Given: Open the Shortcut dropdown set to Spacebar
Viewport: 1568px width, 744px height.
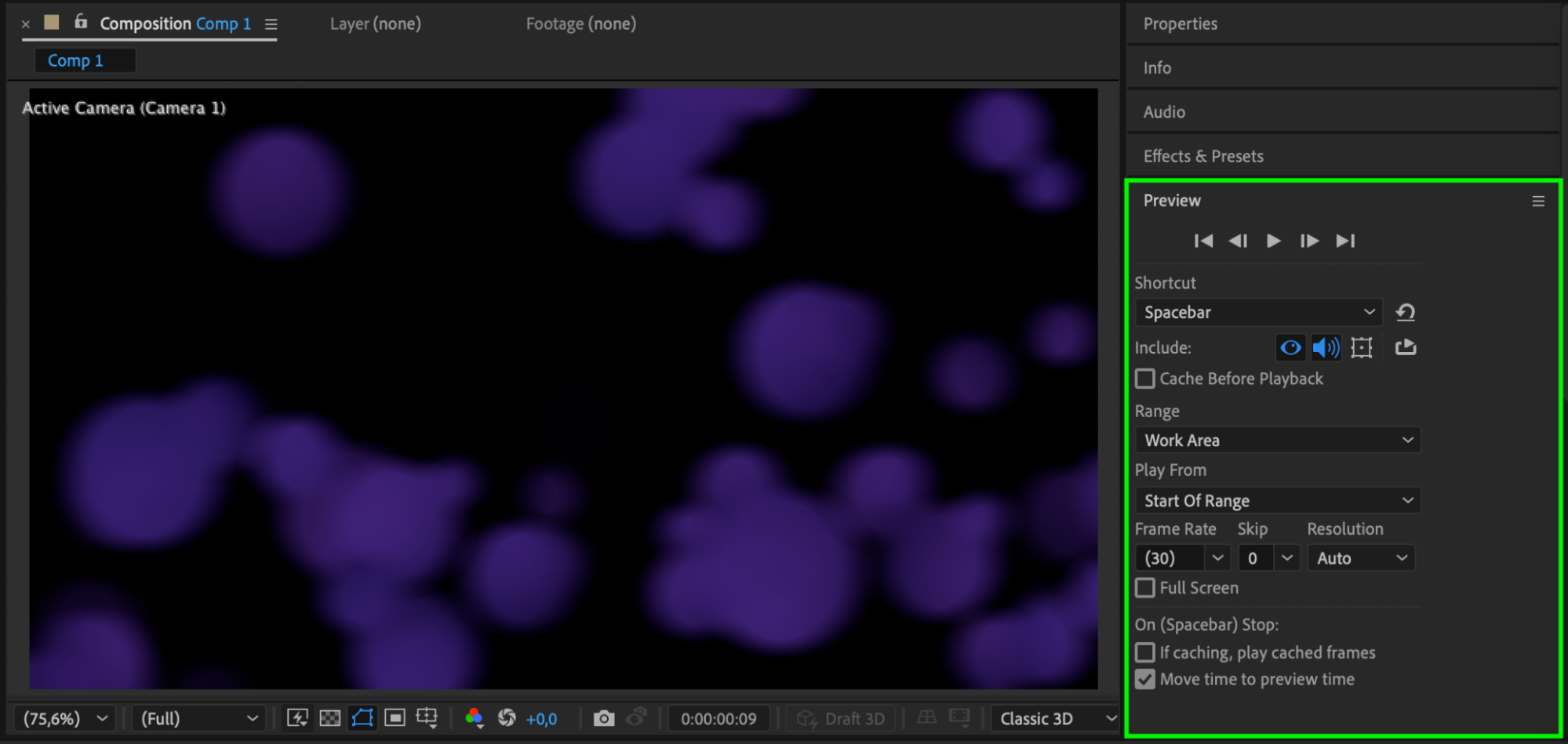Looking at the screenshot, I should point(1258,312).
